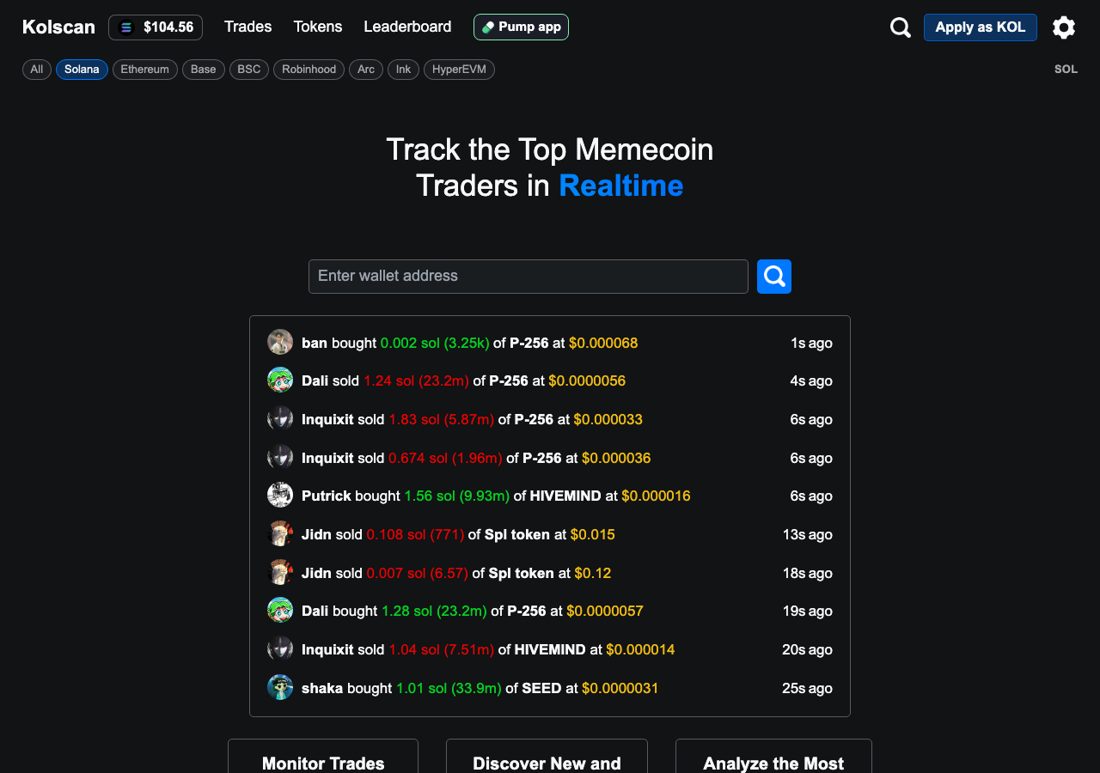1100x773 pixels.
Task: Click Spl token on the $0.015 row
Action: (x=517, y=535)
